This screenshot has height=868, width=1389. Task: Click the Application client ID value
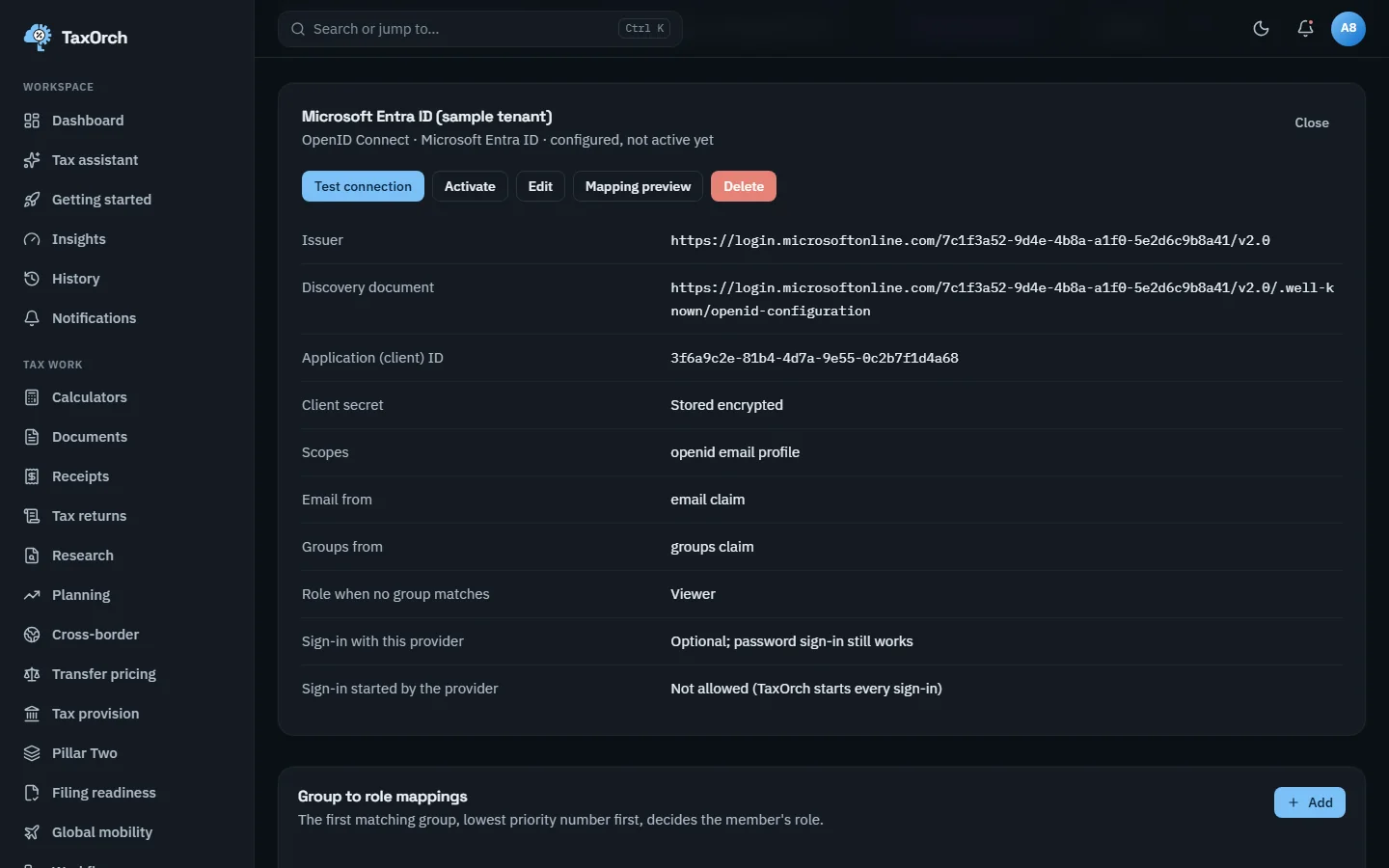(815, 358)
